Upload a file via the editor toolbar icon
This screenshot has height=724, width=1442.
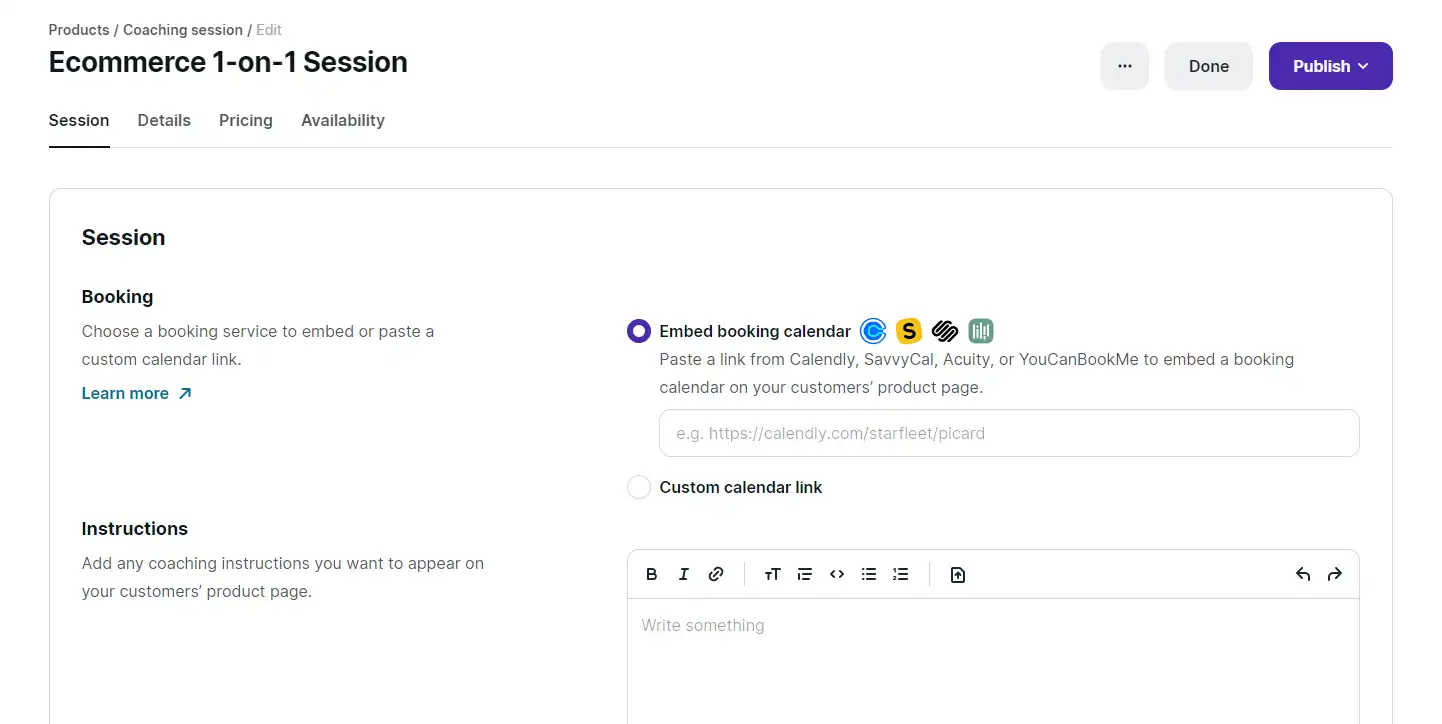tap(958, 574)
